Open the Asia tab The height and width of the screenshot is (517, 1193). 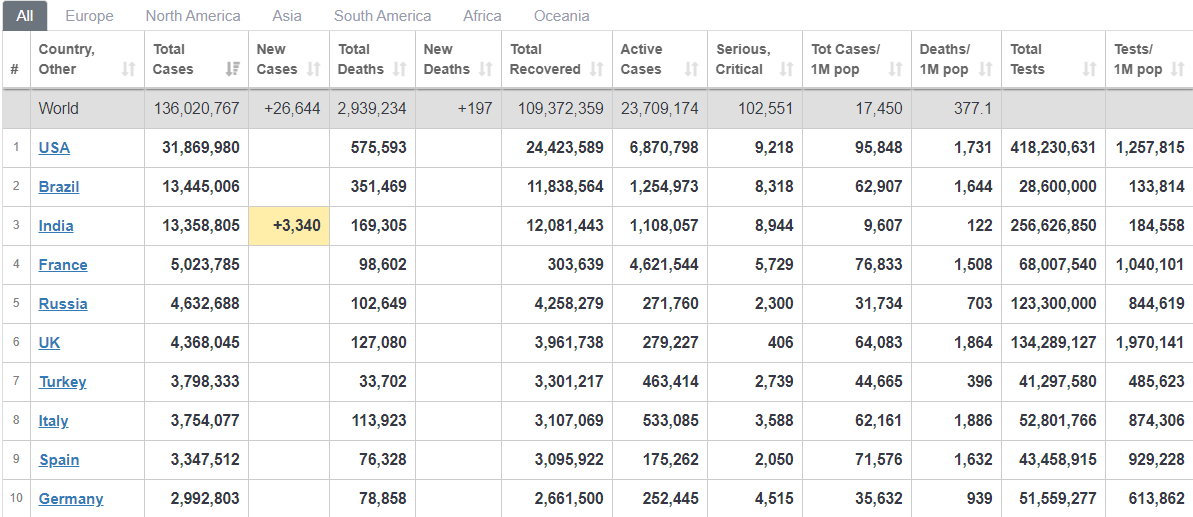coord(287,16)
